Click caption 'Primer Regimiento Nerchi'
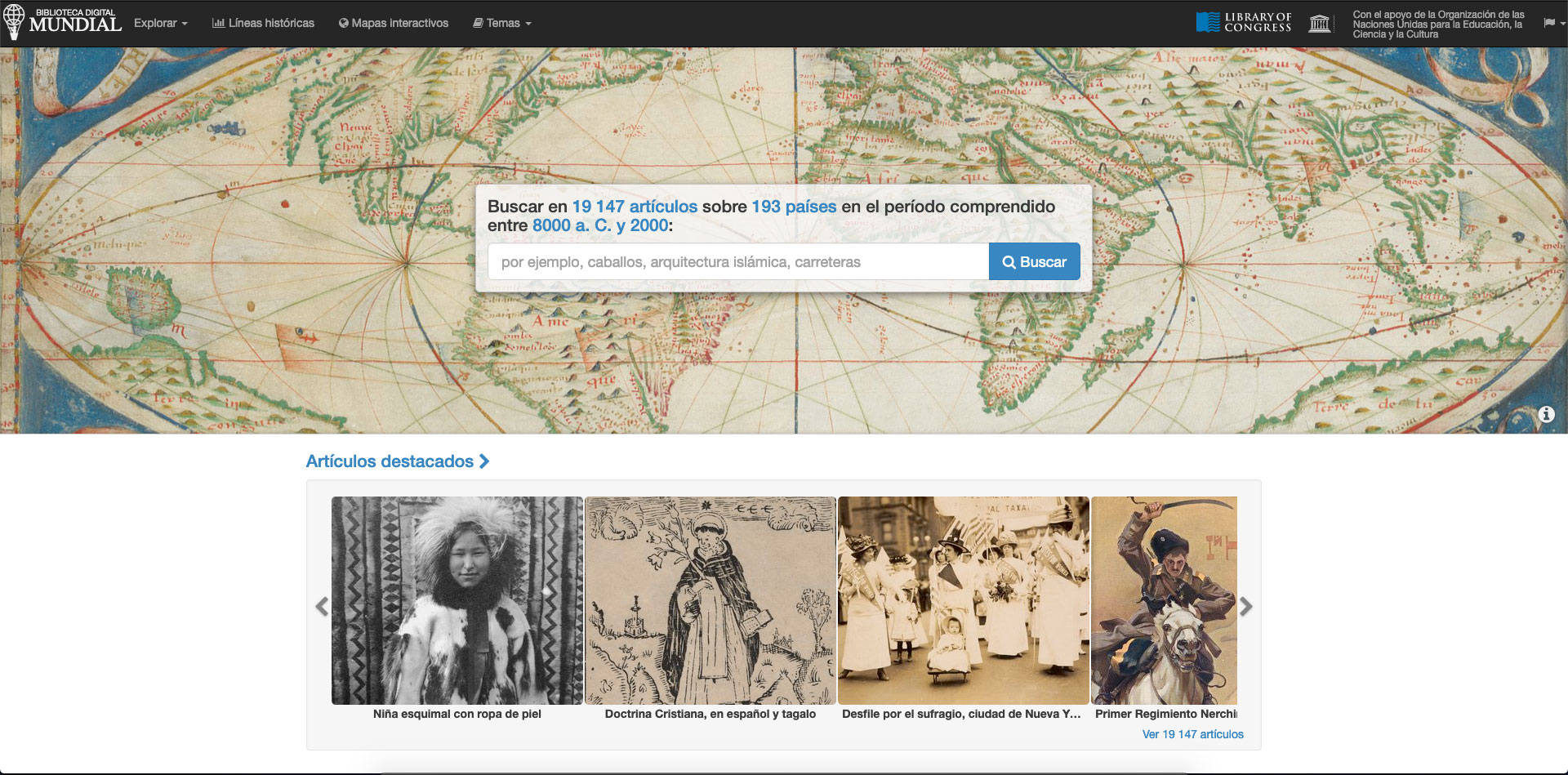Screen dimensions: 1568x775 tap(1166, 714)
